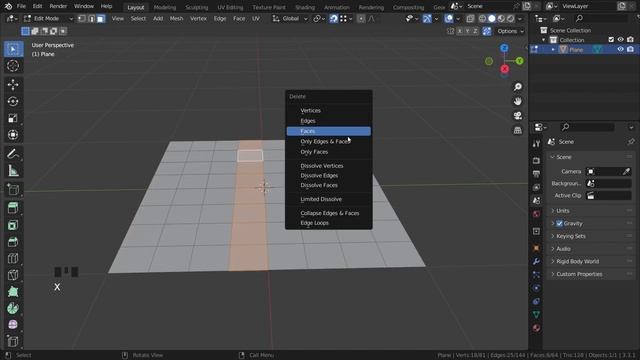Select the Smooth tool
640x360 pixels.
13,324
